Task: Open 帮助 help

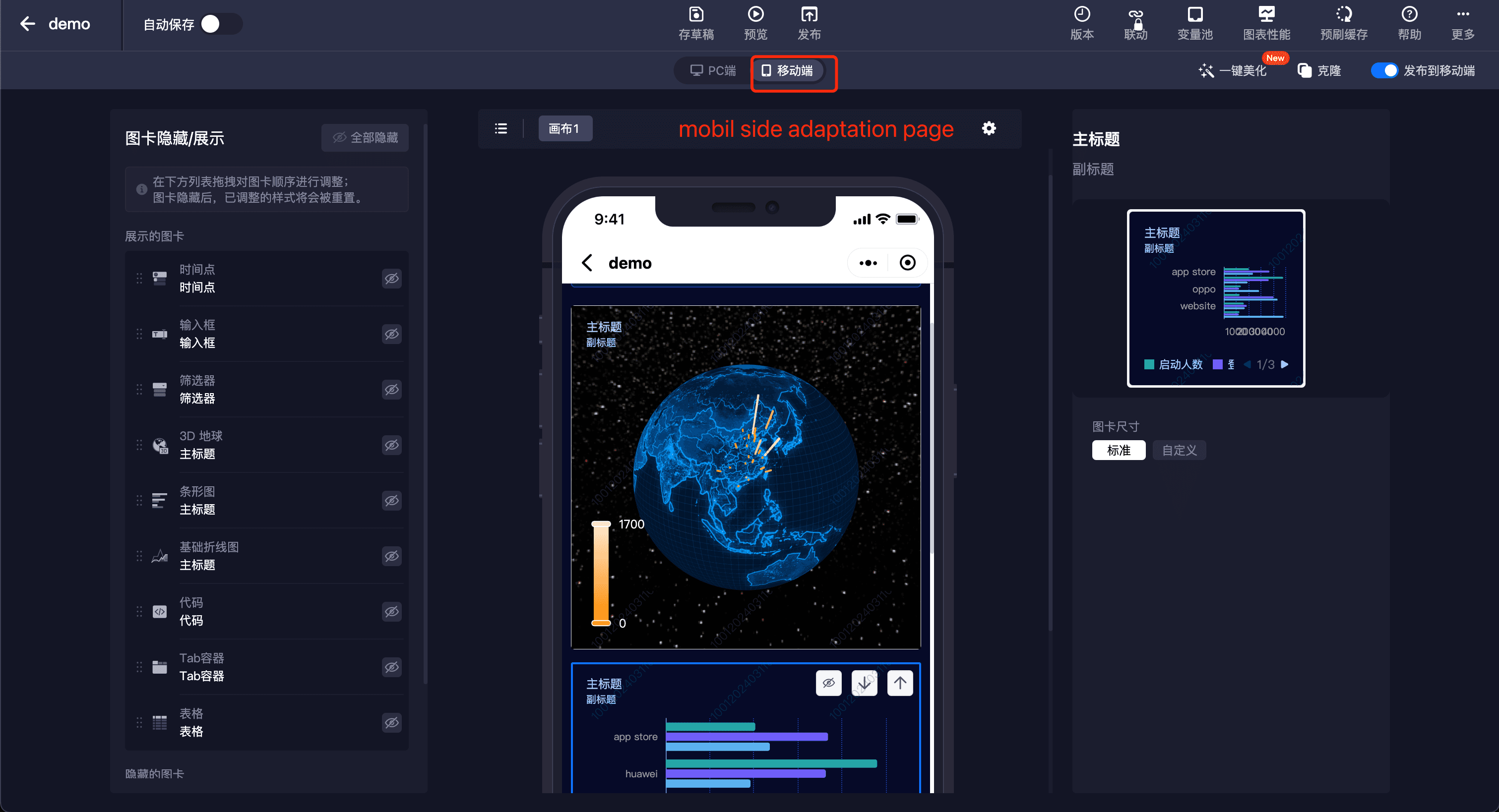Action: 1409,23
